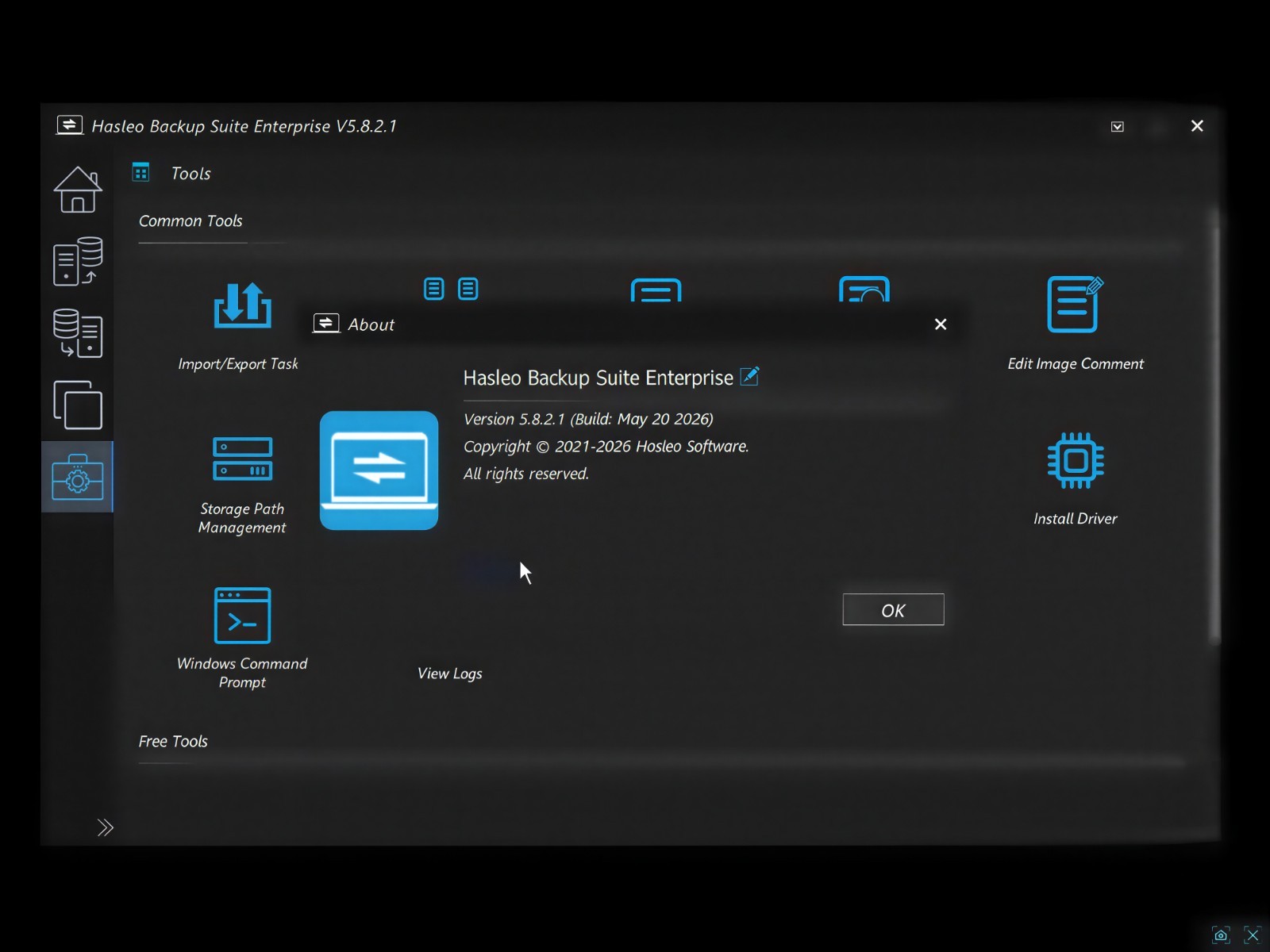Click the Common Tools section heading

[190, 221]
